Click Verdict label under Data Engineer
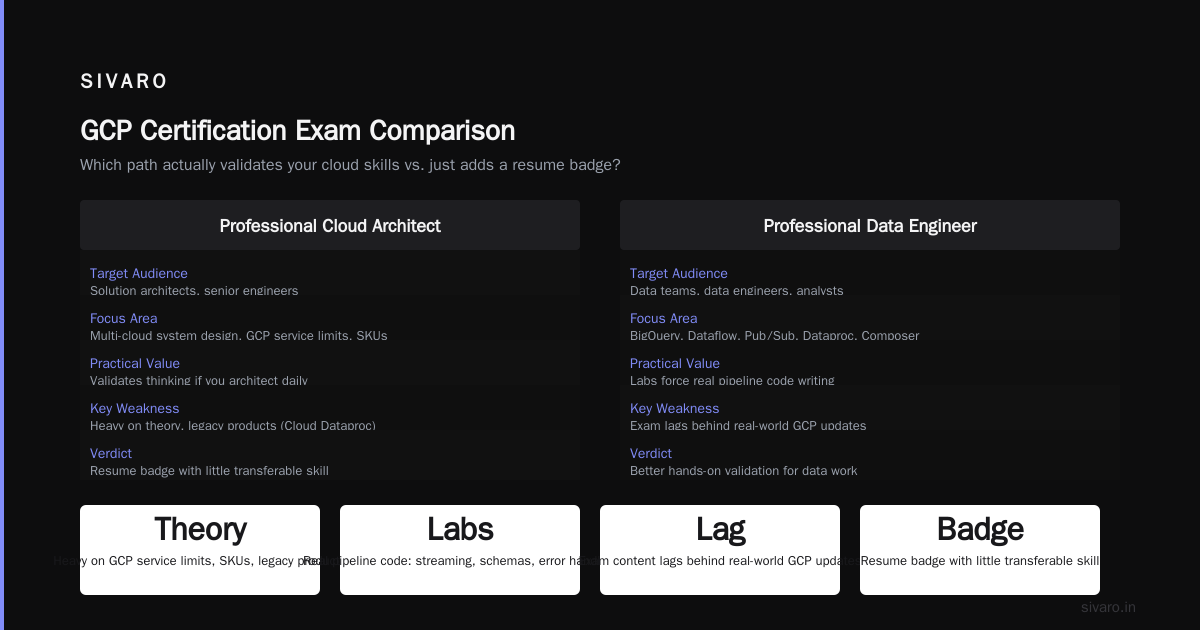The width and height of the screenshot is (1200, 630). pyautogui.click(x=651, y=453)
